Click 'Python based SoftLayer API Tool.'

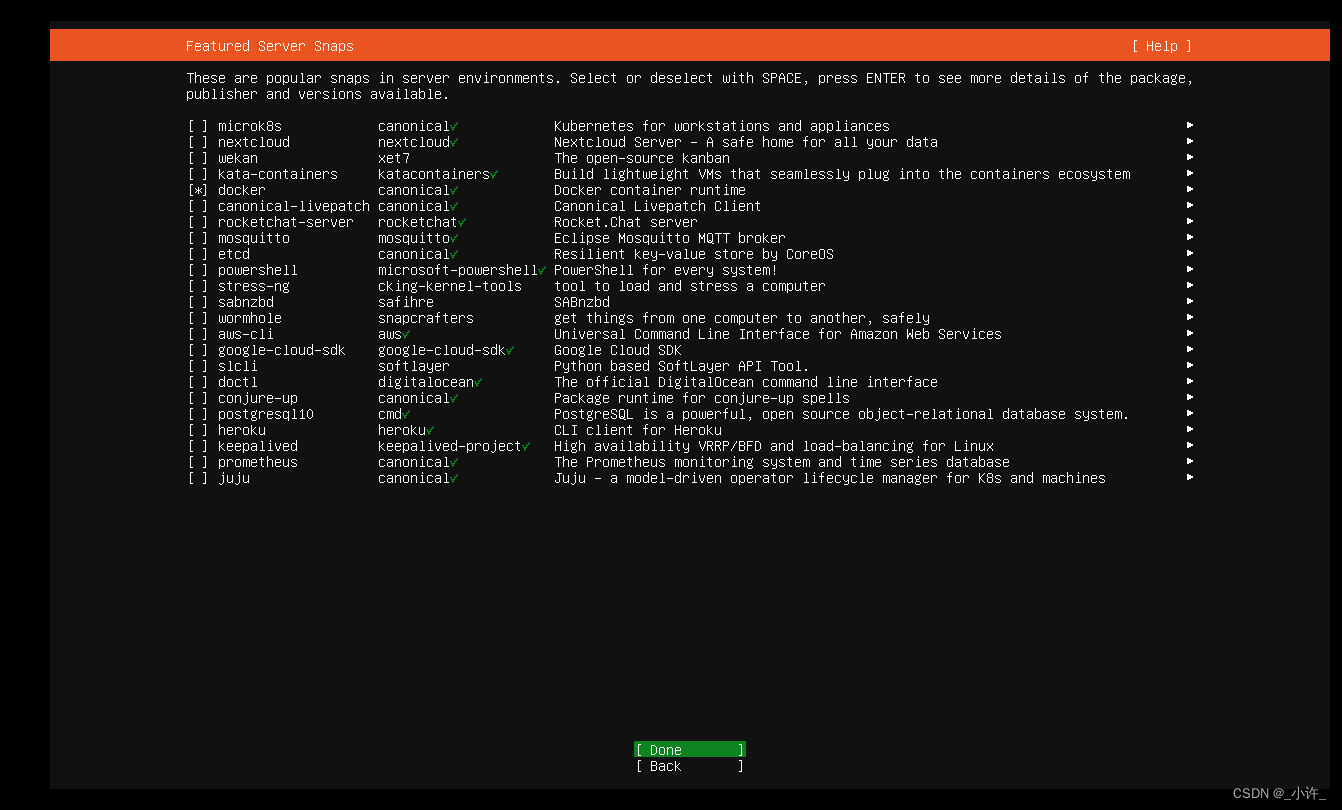click(682, 366)
